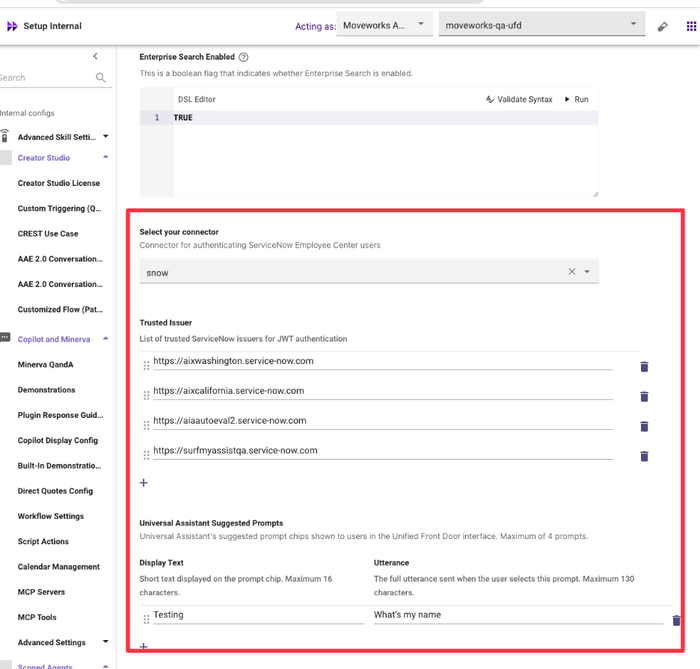This screenshot has width=700, height=669.
Task: Click drag handle of aixcalifornia row
Action: [146, 395]
